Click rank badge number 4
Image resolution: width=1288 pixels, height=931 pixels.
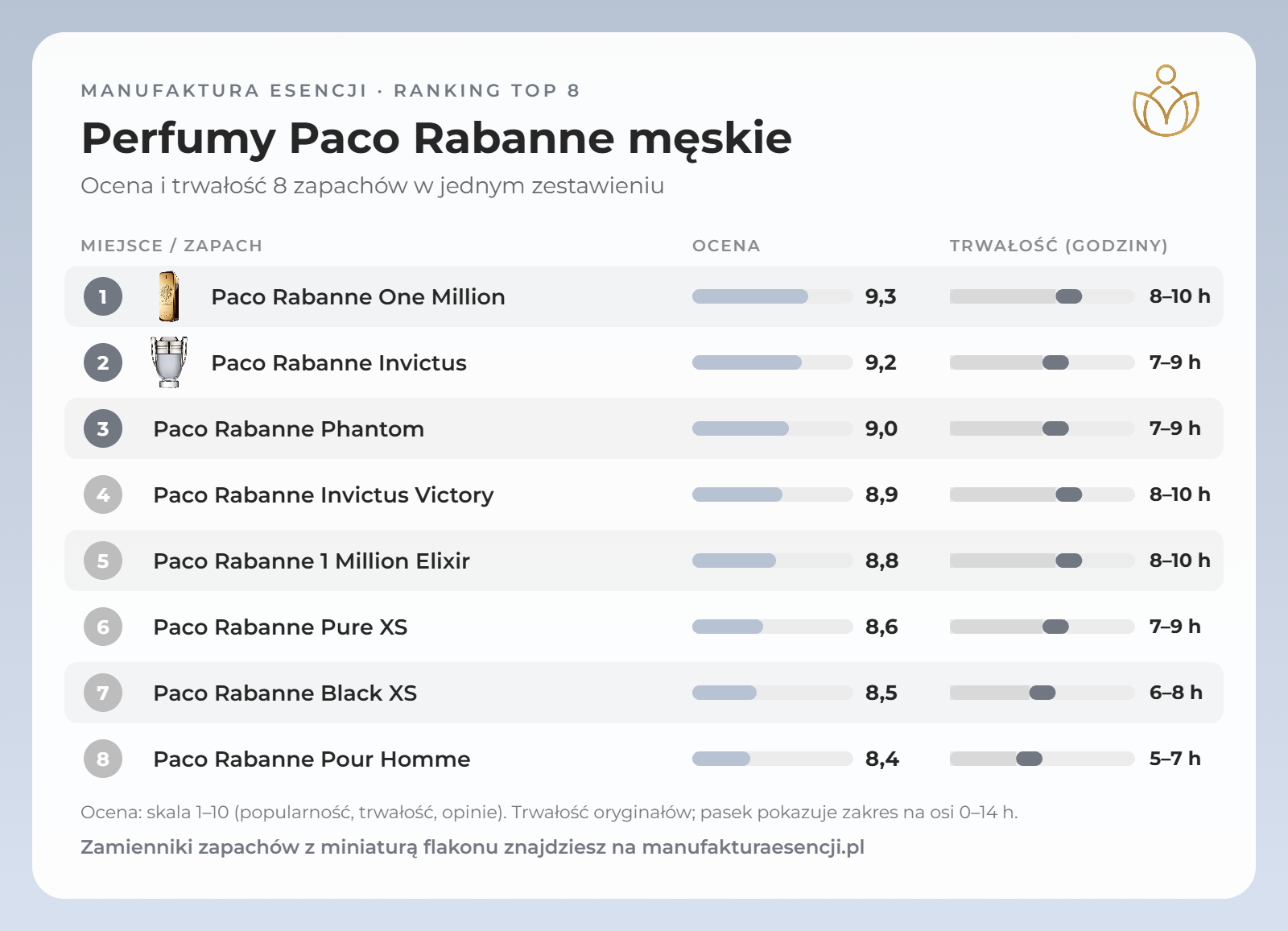pos(103,494)
